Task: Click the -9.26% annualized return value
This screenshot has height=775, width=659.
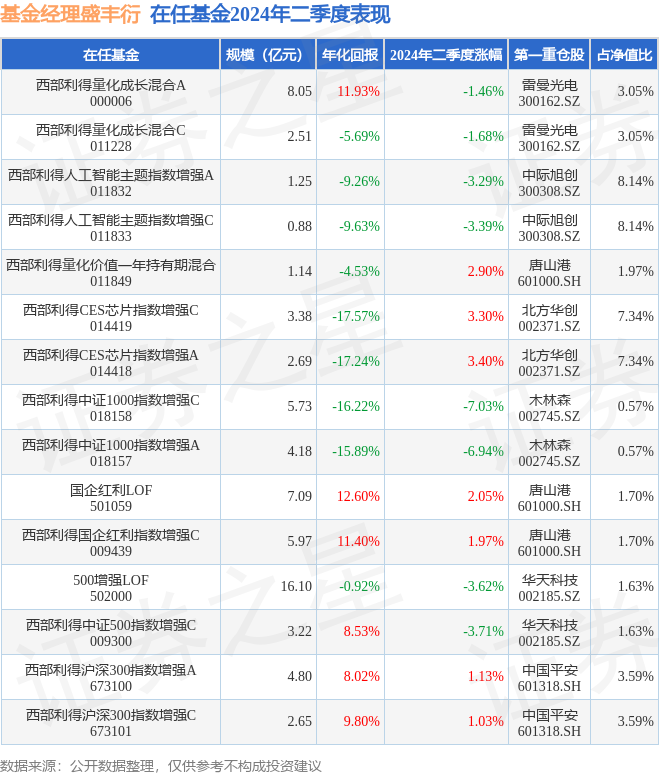Action: 359,181
